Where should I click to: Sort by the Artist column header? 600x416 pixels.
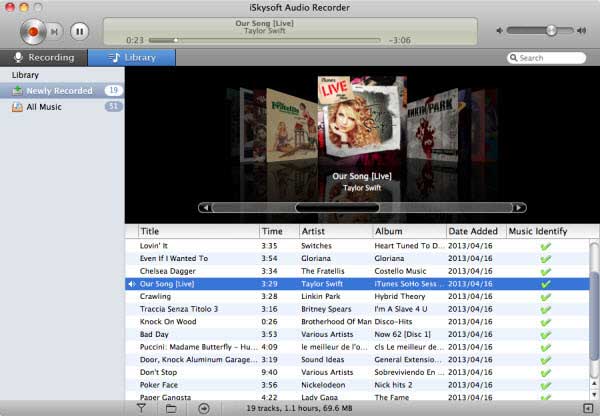click(x=336, y=231)
